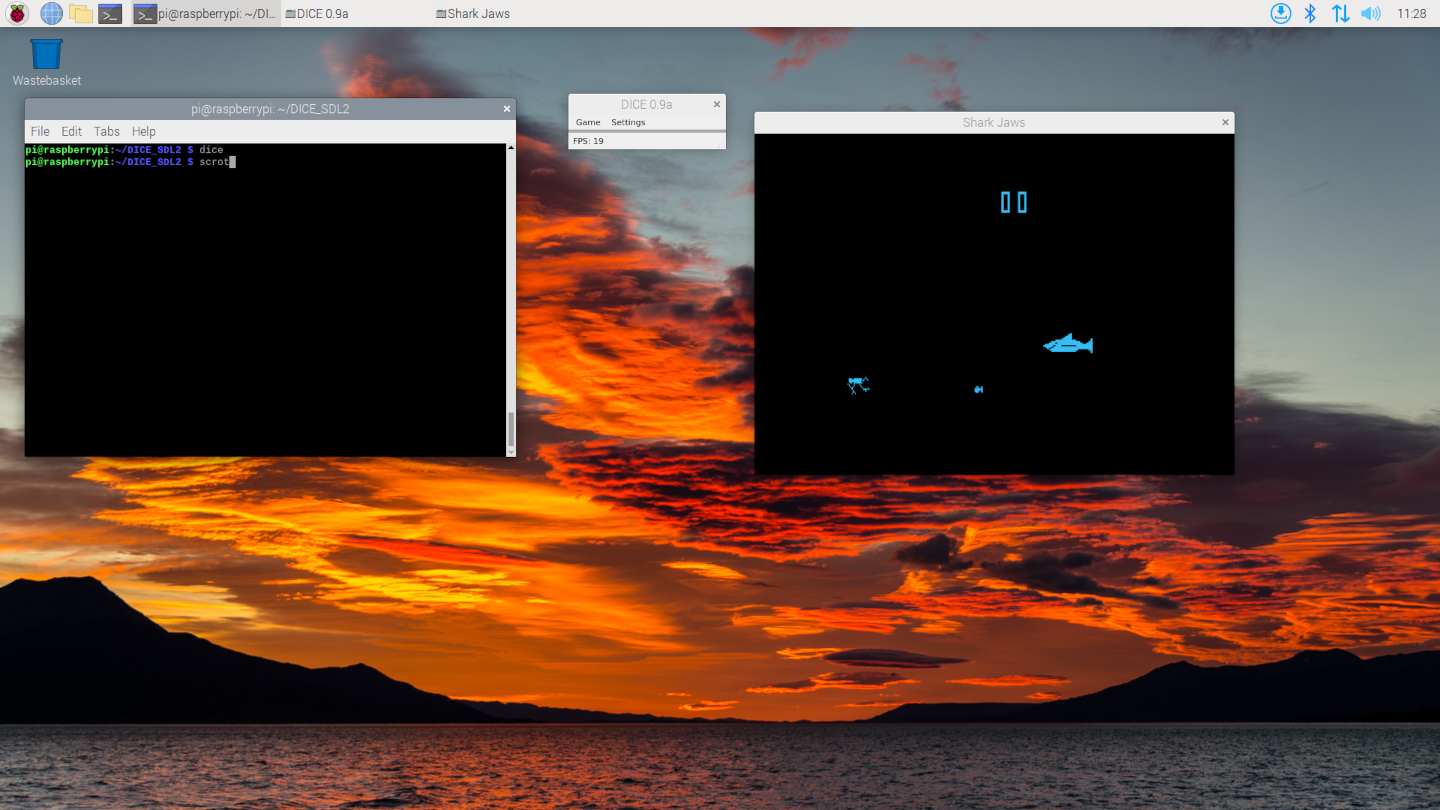
Task: Click the shark sprite in Shark Jaws
Action: pos(1068,344)
